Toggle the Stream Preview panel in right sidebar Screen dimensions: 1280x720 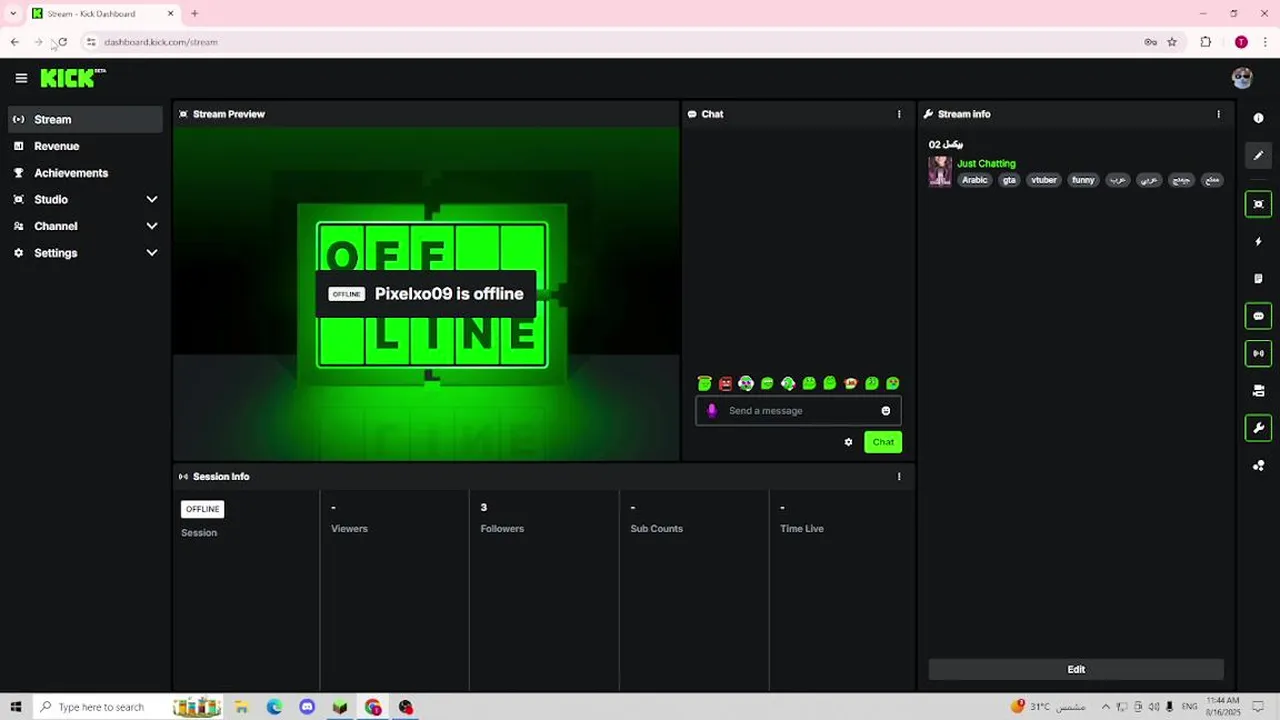(1258, 204)
